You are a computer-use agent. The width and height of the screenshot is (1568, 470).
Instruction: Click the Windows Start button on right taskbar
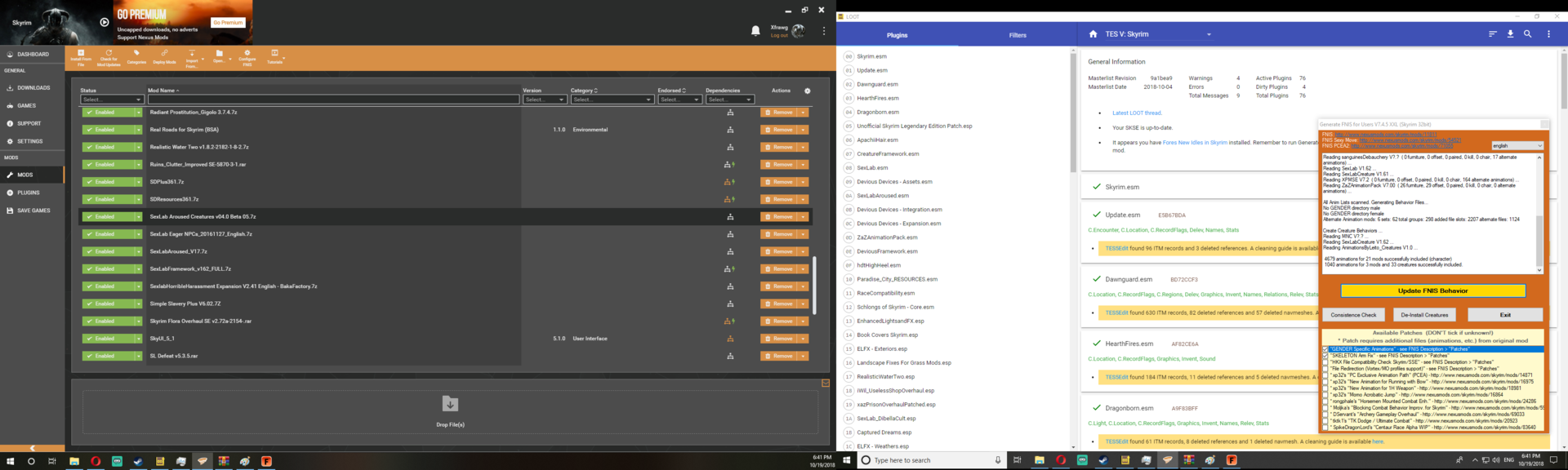[x=847, y=460]
